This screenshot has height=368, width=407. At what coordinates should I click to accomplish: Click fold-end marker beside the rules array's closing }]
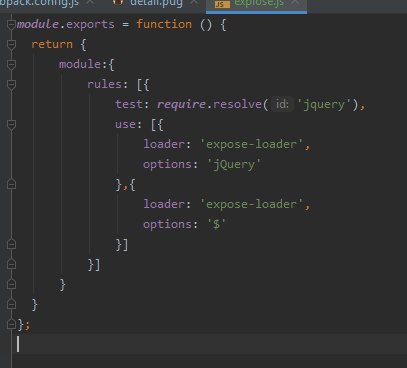tap(11, 264)
